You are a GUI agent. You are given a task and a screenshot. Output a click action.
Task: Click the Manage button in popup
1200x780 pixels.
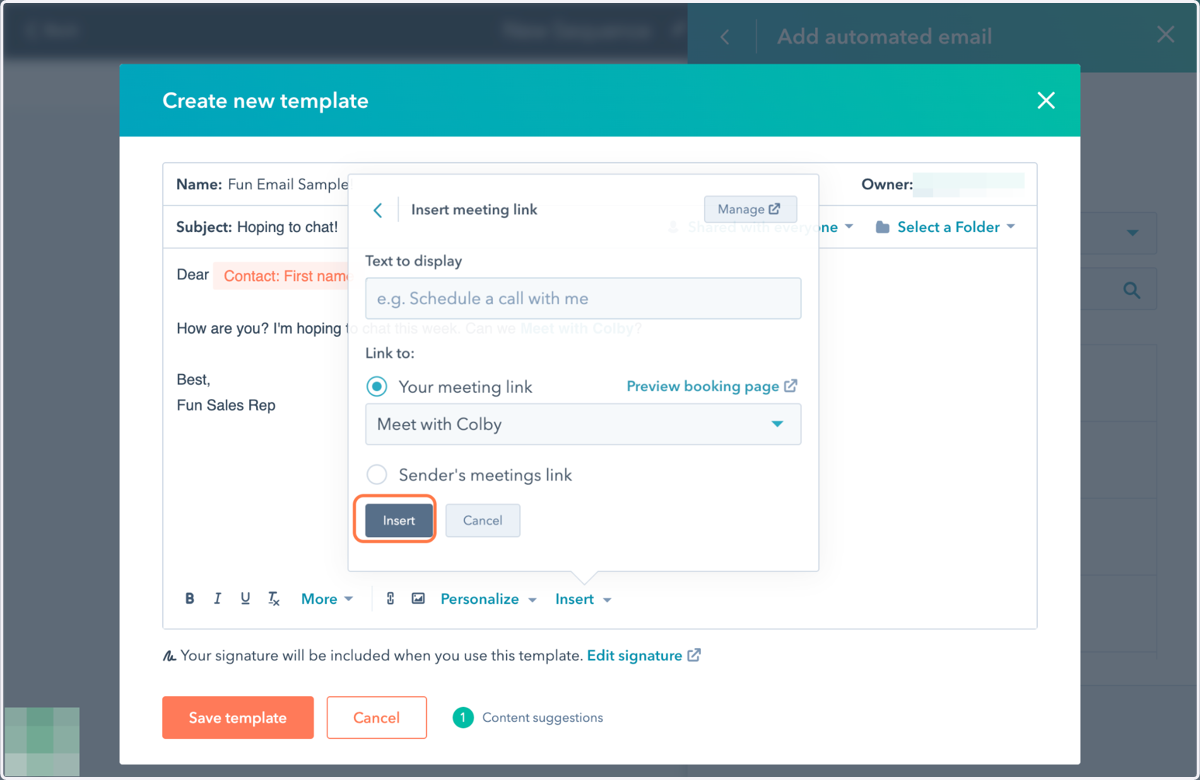750,209
